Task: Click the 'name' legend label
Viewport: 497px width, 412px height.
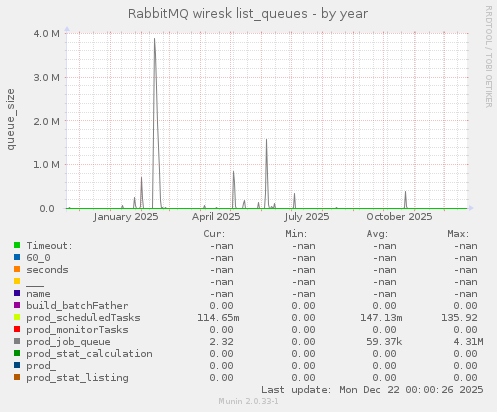Action: point(38,294)
